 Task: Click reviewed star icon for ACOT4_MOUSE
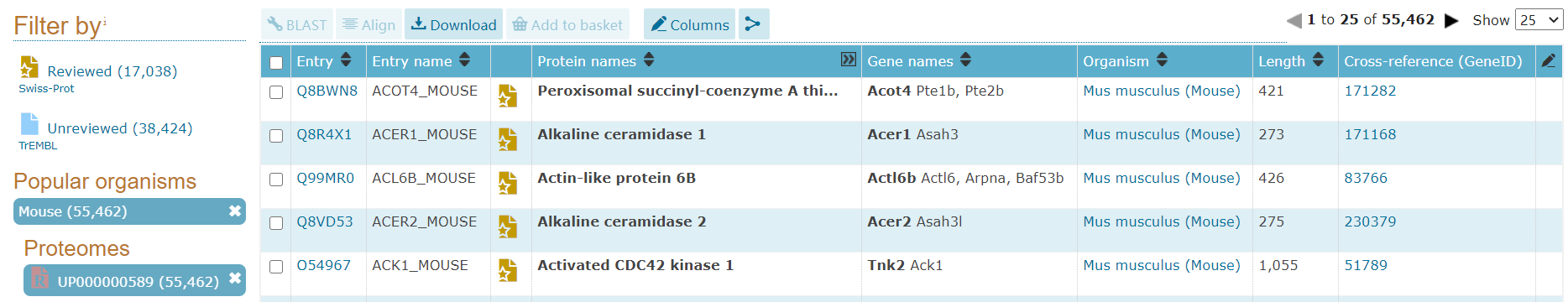pyautogui.click(x=507, y=96)
